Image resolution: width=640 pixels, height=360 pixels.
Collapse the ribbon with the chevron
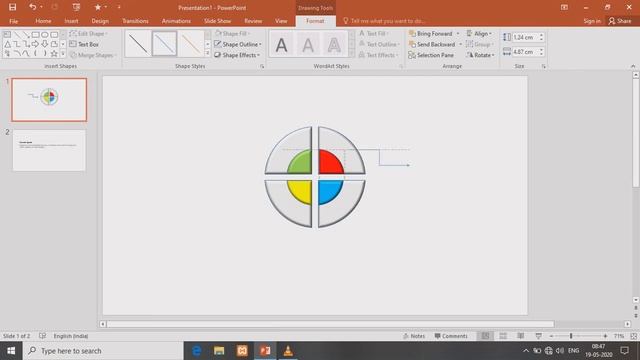pos(633,66)
